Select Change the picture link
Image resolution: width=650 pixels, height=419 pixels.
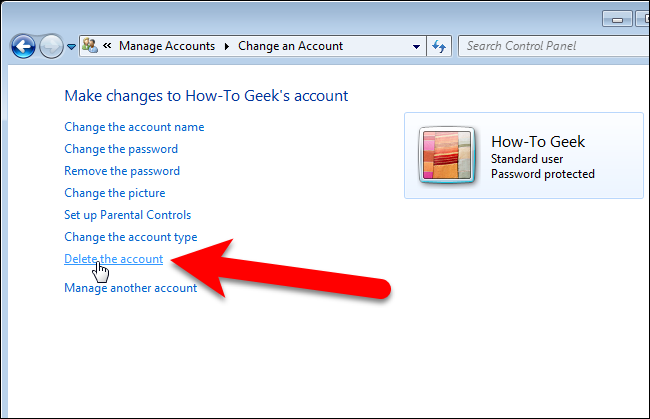click(115, 193)
